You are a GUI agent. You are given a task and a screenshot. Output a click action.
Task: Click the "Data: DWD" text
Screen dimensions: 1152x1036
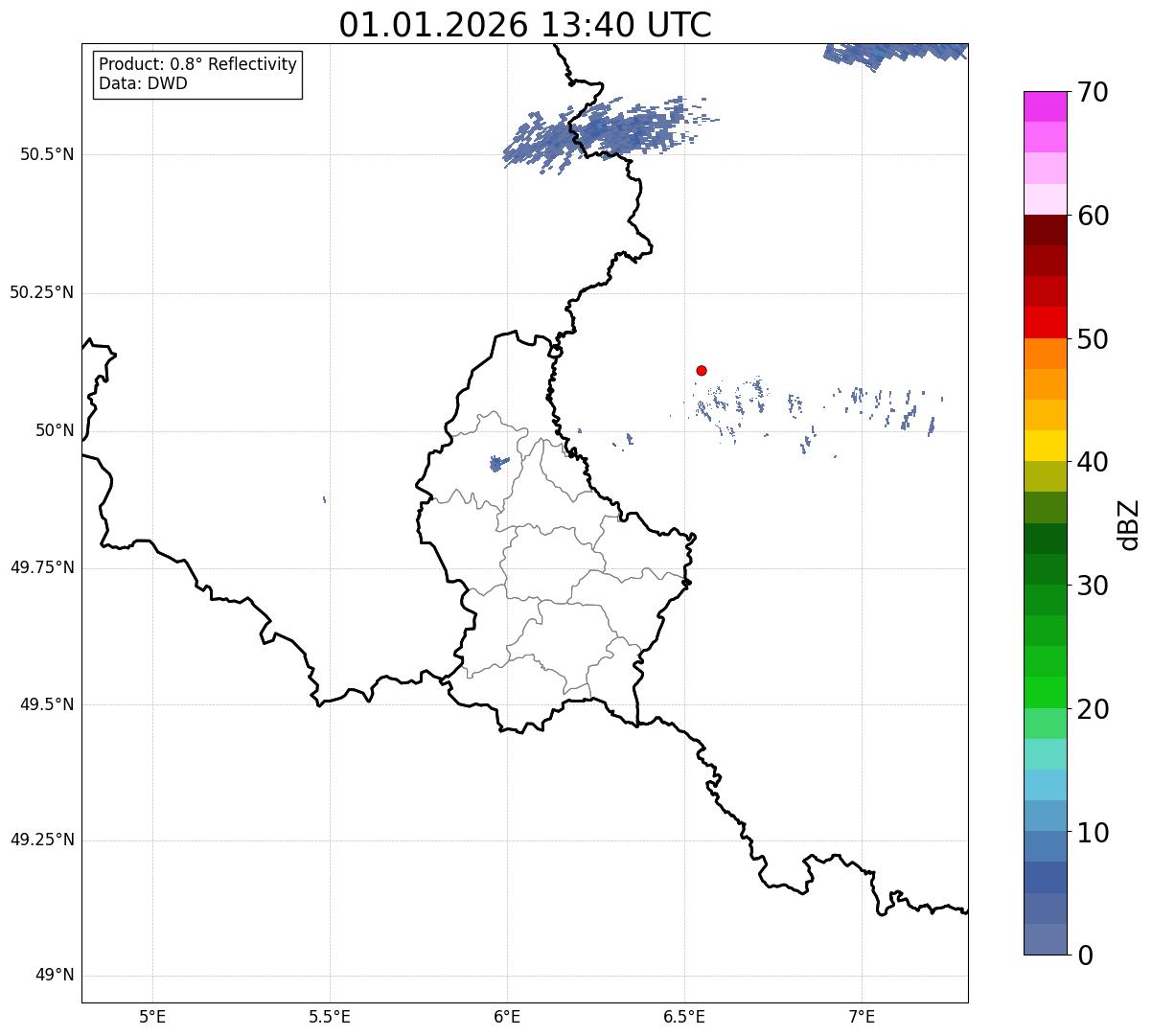point(144,83)
